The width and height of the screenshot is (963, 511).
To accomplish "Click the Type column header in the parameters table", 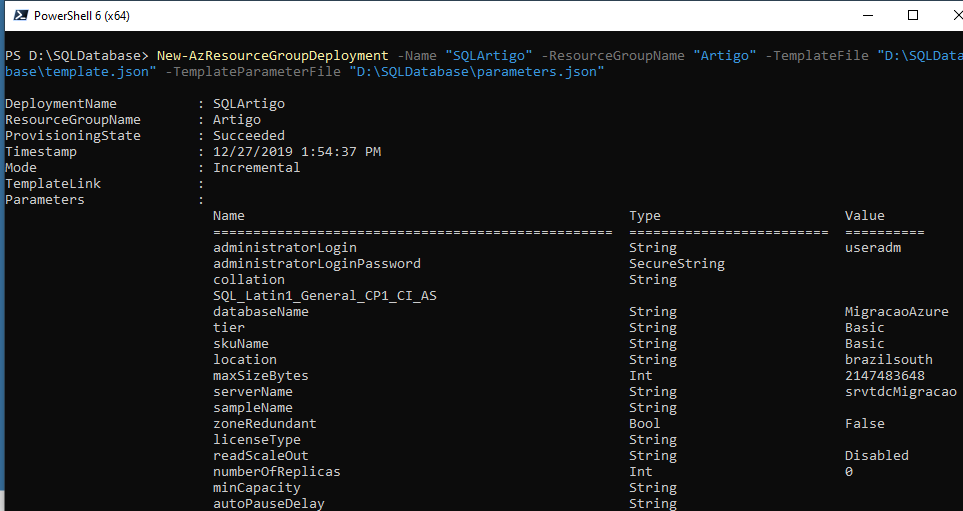I will tap(645, 216).
